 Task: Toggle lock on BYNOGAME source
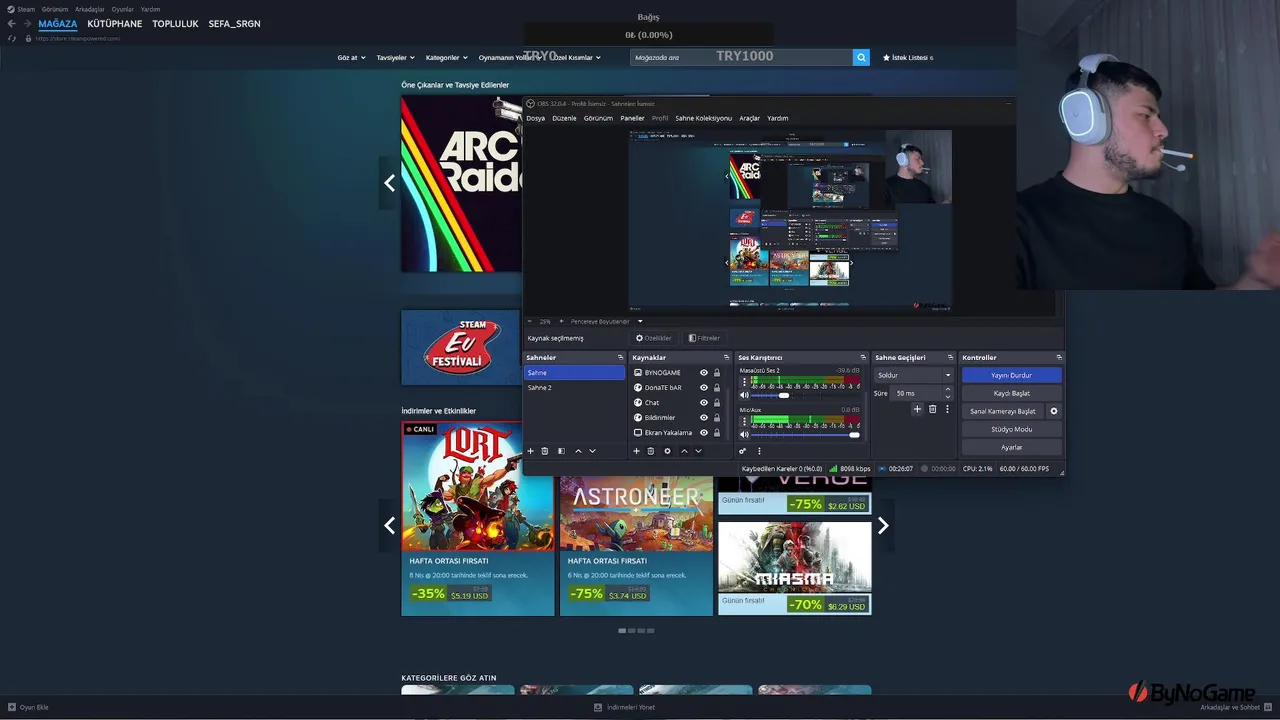click(717, 373)
